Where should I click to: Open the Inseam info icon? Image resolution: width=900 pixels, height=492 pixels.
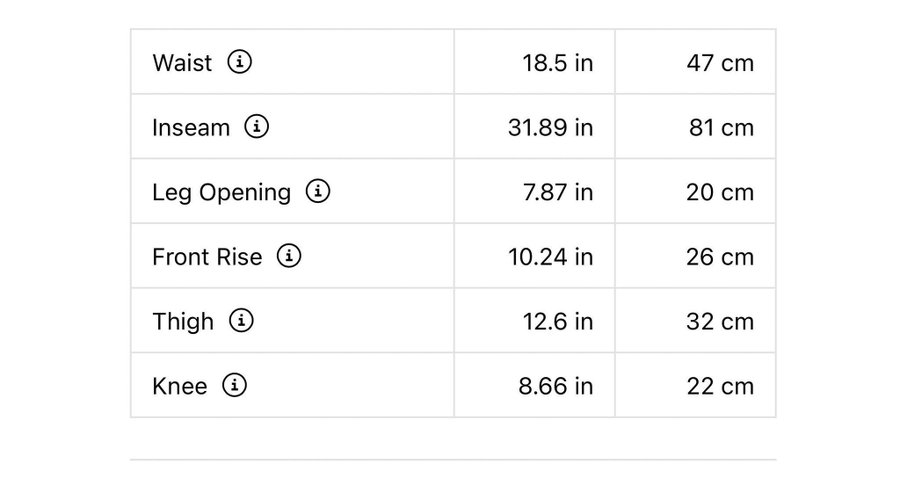coord(257,128)
